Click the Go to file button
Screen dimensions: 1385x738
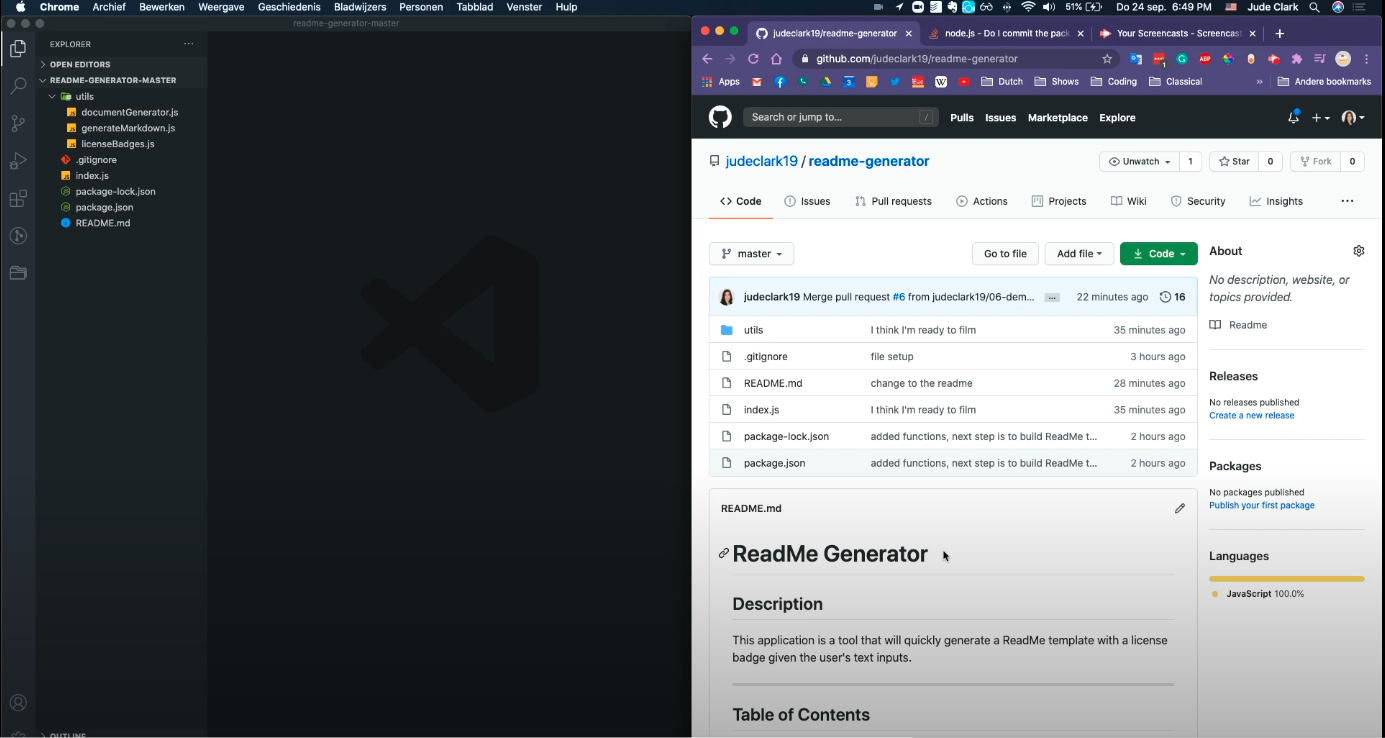point(1005,254)
